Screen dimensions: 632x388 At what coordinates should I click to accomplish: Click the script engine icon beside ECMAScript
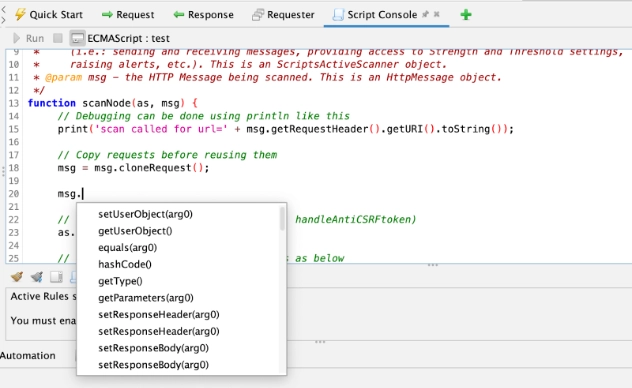[x=77, y=38]
